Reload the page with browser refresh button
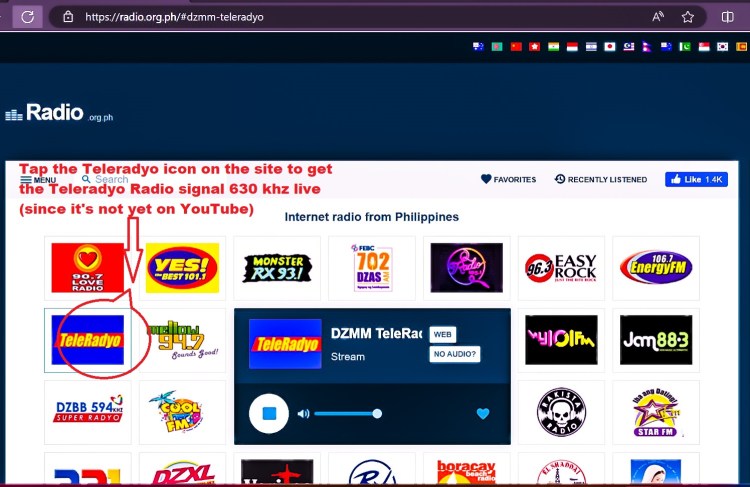Image resolution: width=750 pixels, height=487 pixels. 27,16
